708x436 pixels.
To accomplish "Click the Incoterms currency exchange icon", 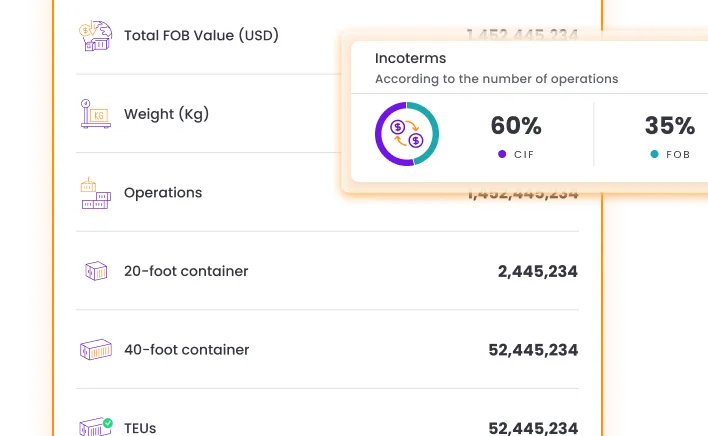I will 407,135.
